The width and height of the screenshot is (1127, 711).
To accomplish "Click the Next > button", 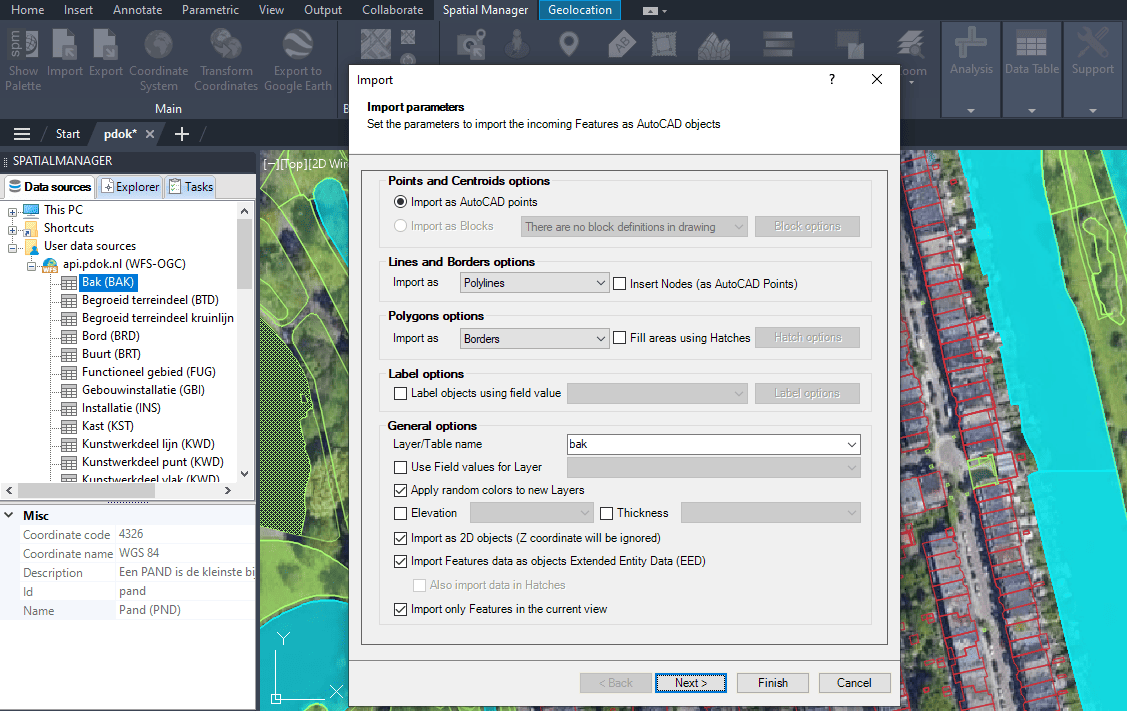I will [691, 683].
